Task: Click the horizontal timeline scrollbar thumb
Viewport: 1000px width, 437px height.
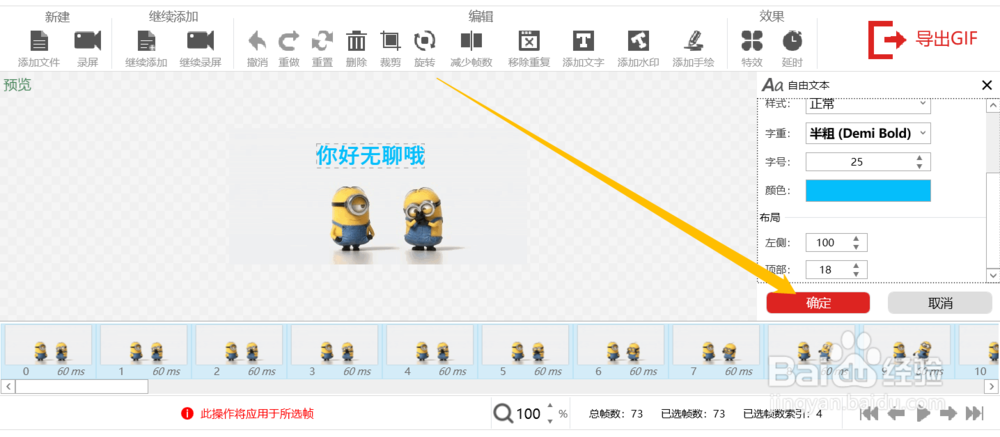Action: click(x=82, y=387)
